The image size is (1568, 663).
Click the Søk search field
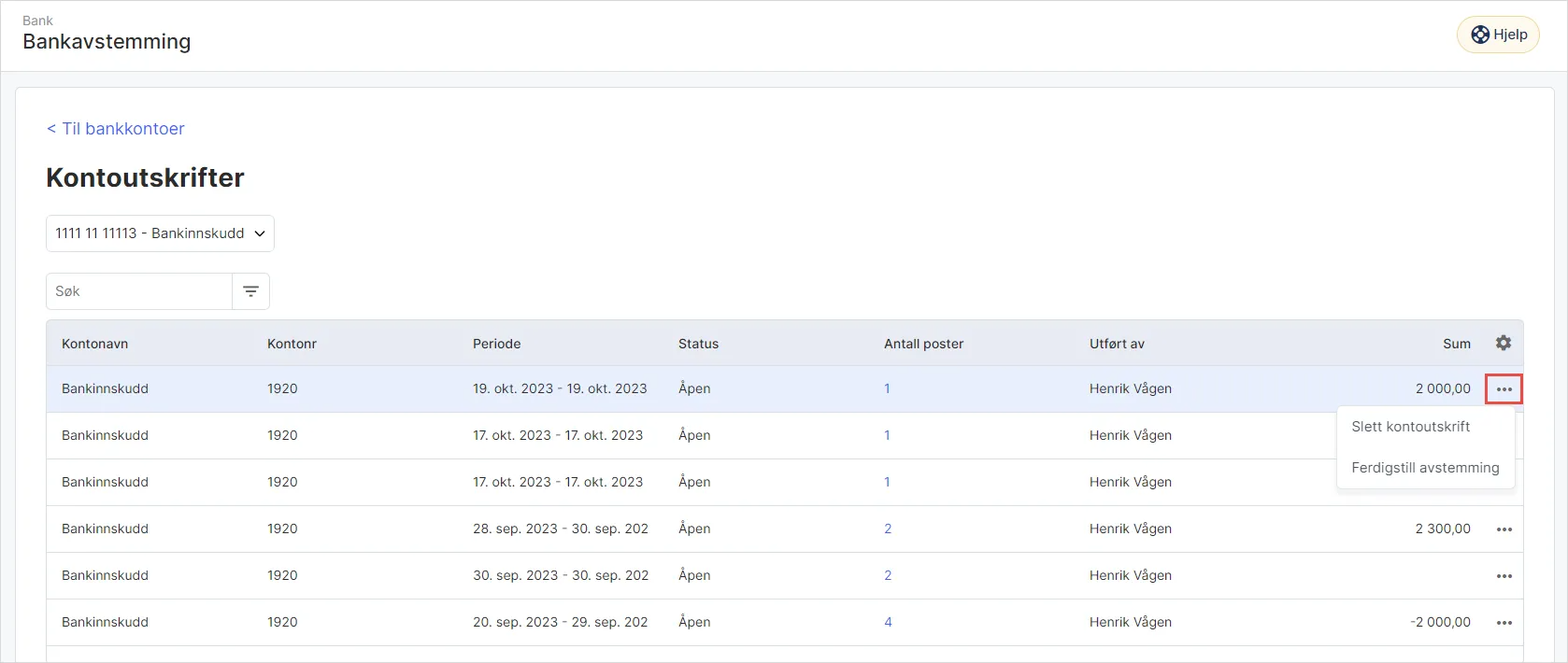(x=139, y=291)
